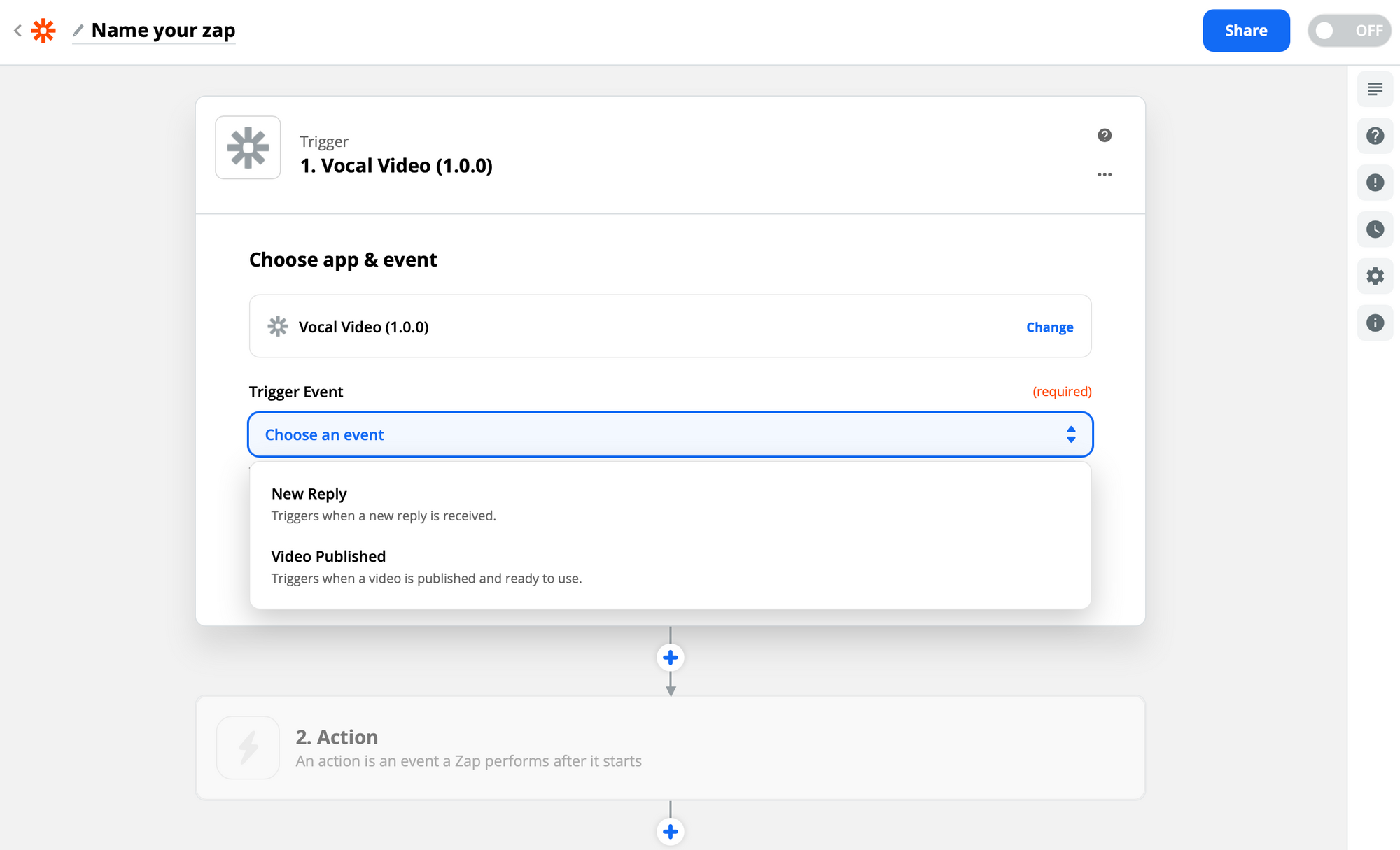Click the trigger step help icon
Screen dimensions: 1400x850
(1105, 136)
